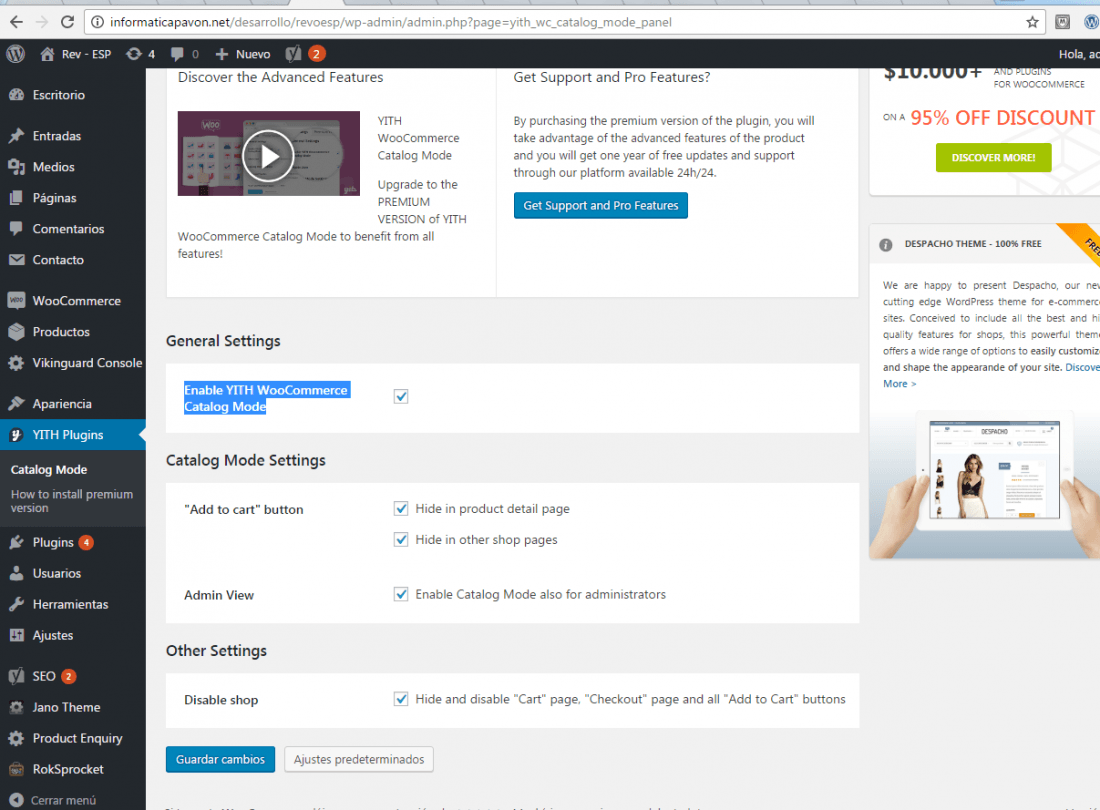Click the Despacho Theme info icon

click(x=885, y=245)
